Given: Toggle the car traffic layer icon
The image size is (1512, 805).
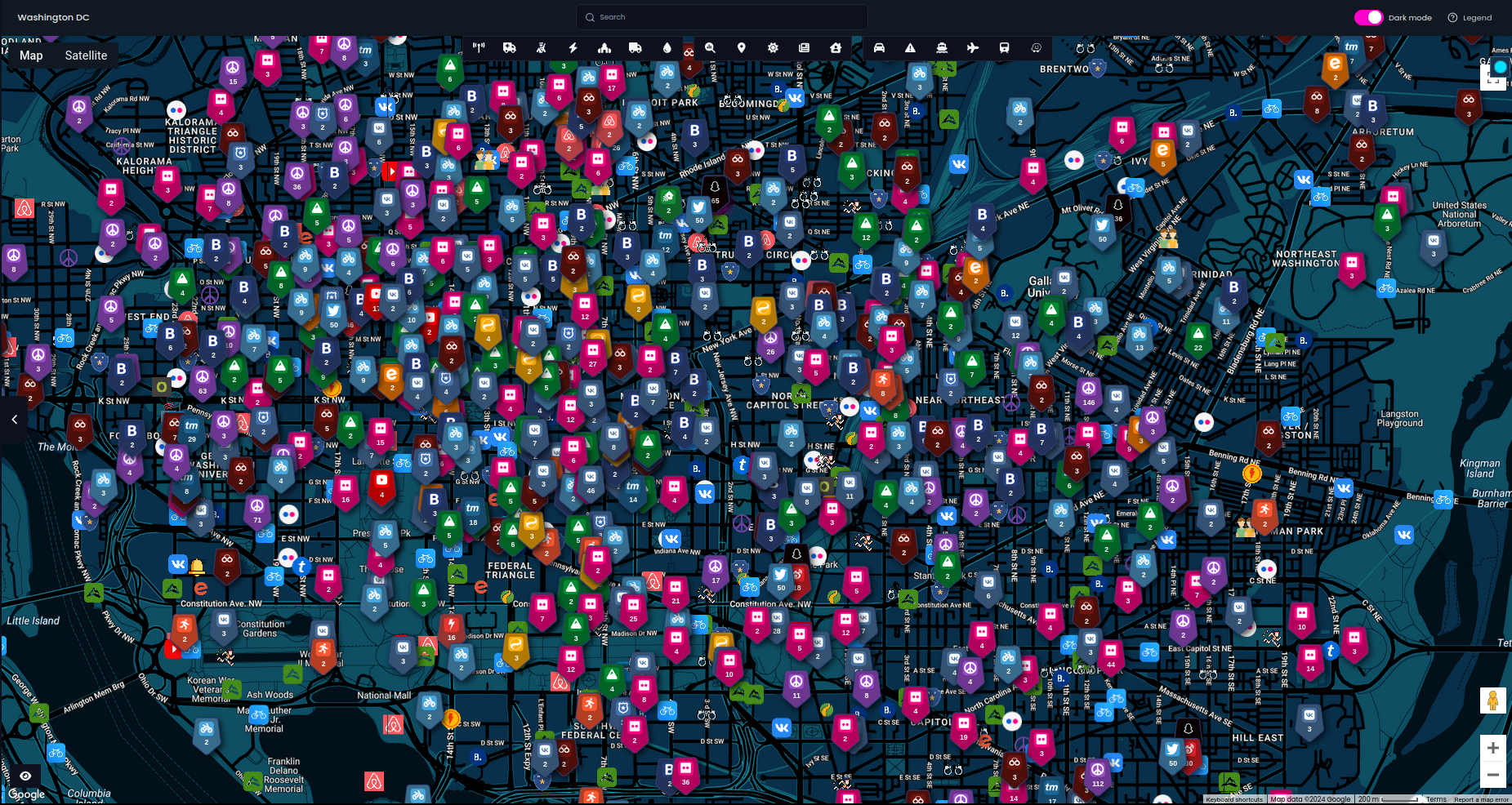Looking at the screenshot, I should [879, 48].
